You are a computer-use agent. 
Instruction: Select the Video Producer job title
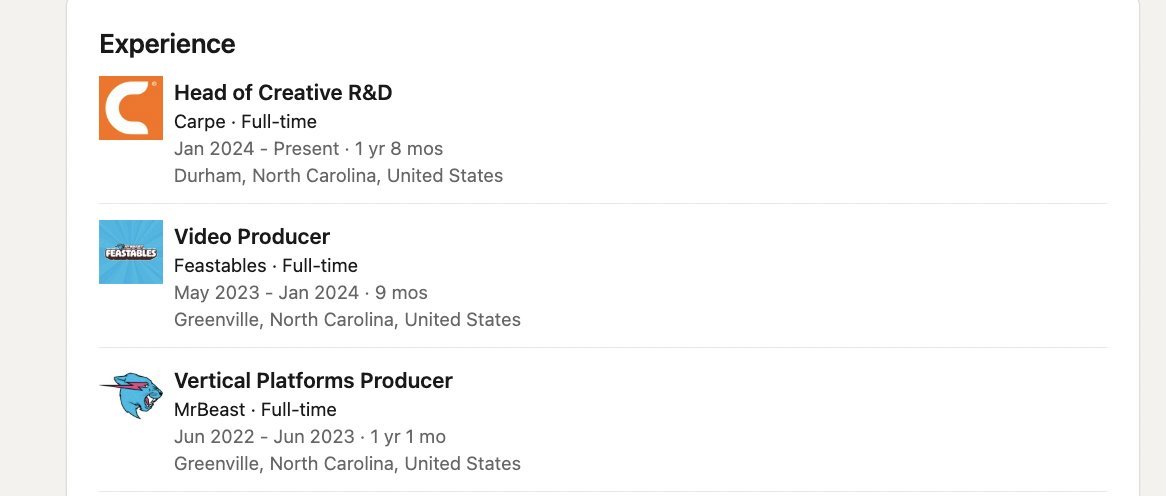pyautogui.click(x=252, y=237)
